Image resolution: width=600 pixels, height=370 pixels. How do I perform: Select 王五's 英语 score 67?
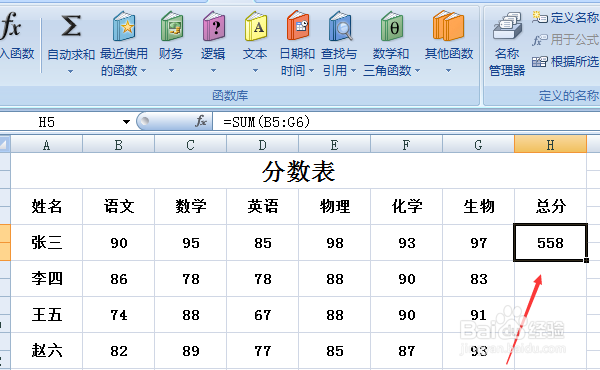(262, 315)
